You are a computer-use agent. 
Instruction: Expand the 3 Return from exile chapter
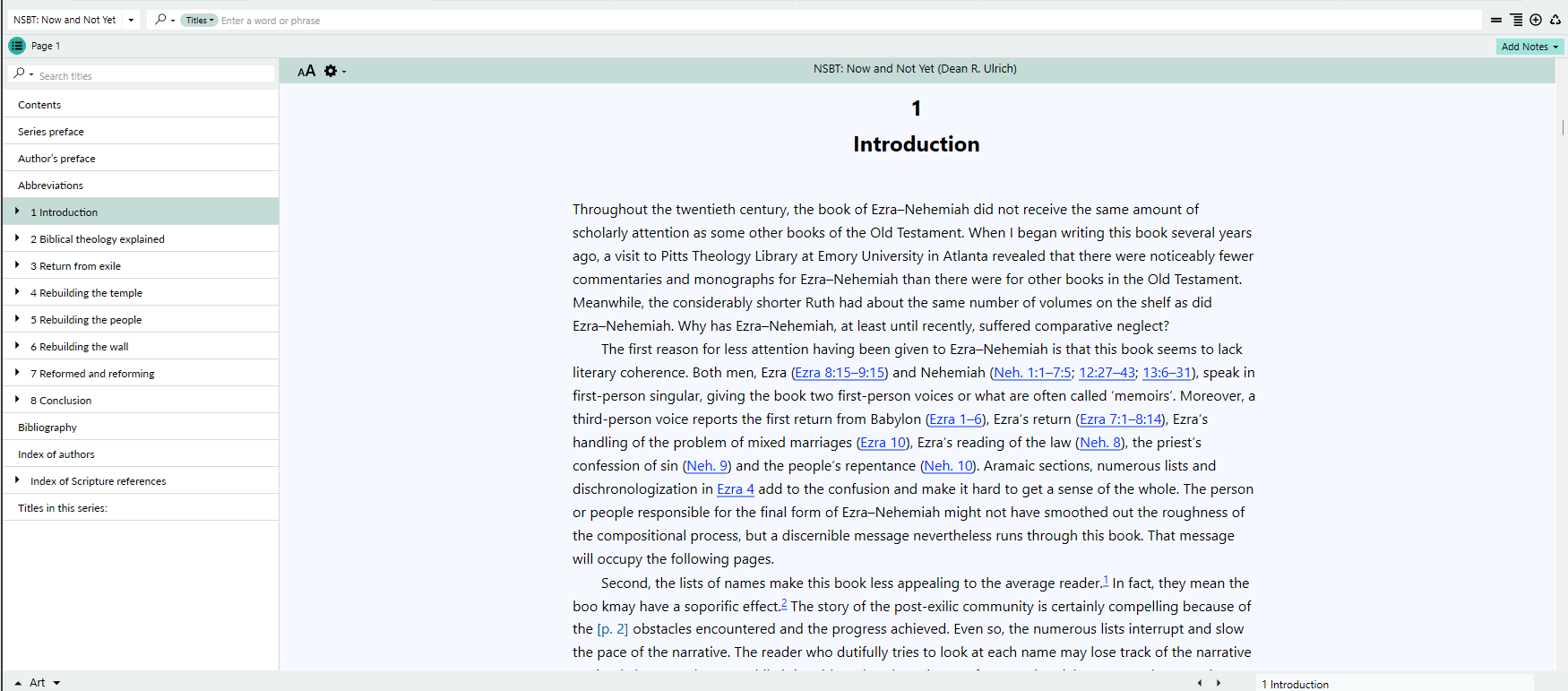(17, 265)
